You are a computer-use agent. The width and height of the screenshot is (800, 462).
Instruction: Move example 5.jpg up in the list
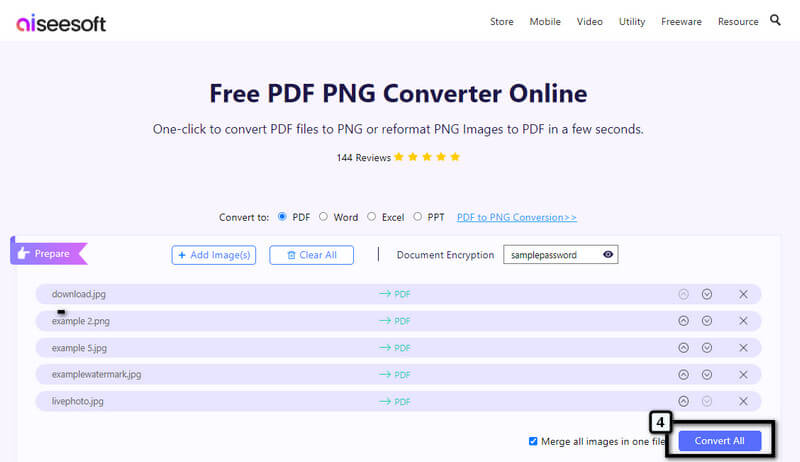(x=684, y=348)
